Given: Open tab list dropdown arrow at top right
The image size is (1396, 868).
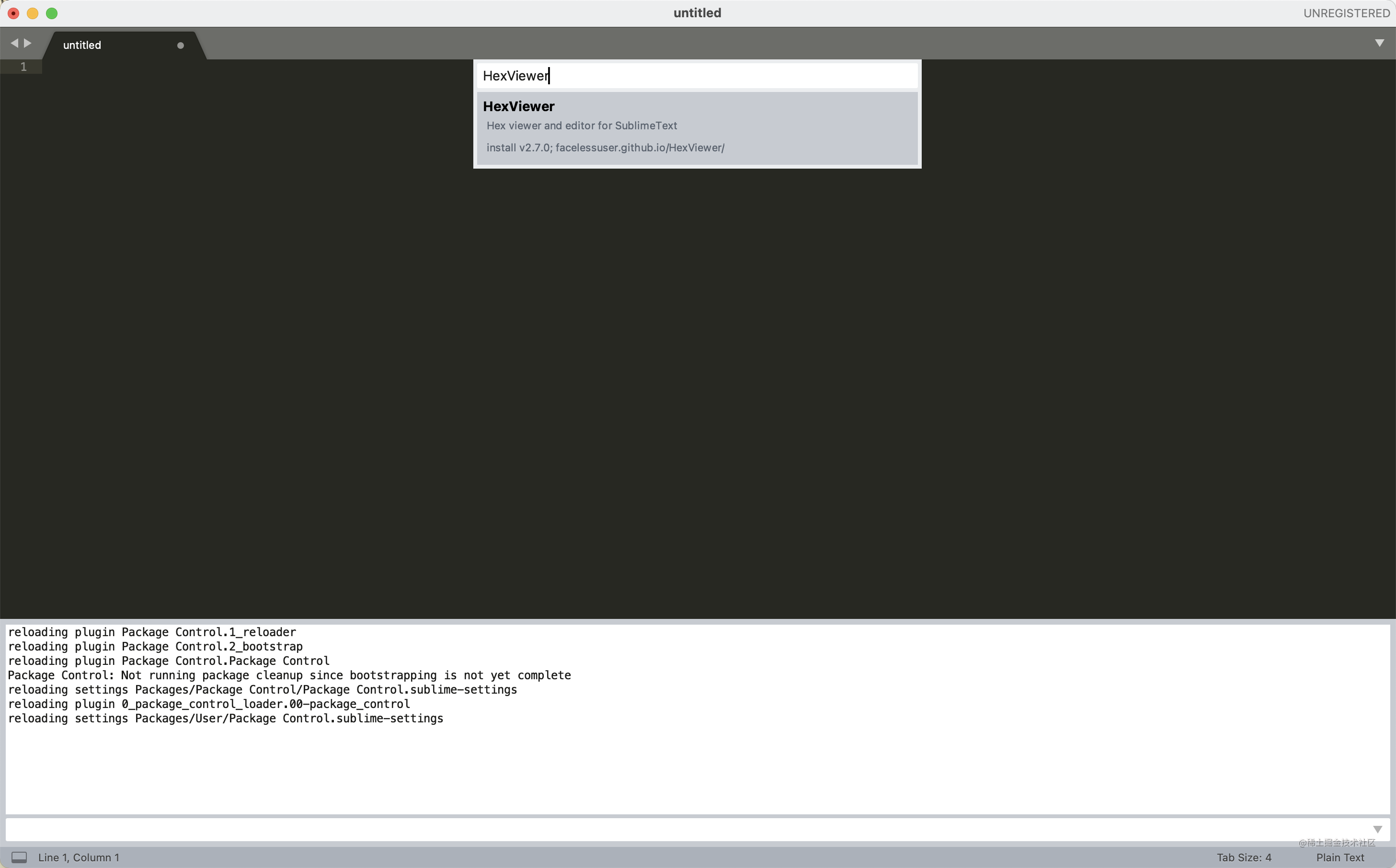Looking at the screenshot, I should (x=1379, y=43).
